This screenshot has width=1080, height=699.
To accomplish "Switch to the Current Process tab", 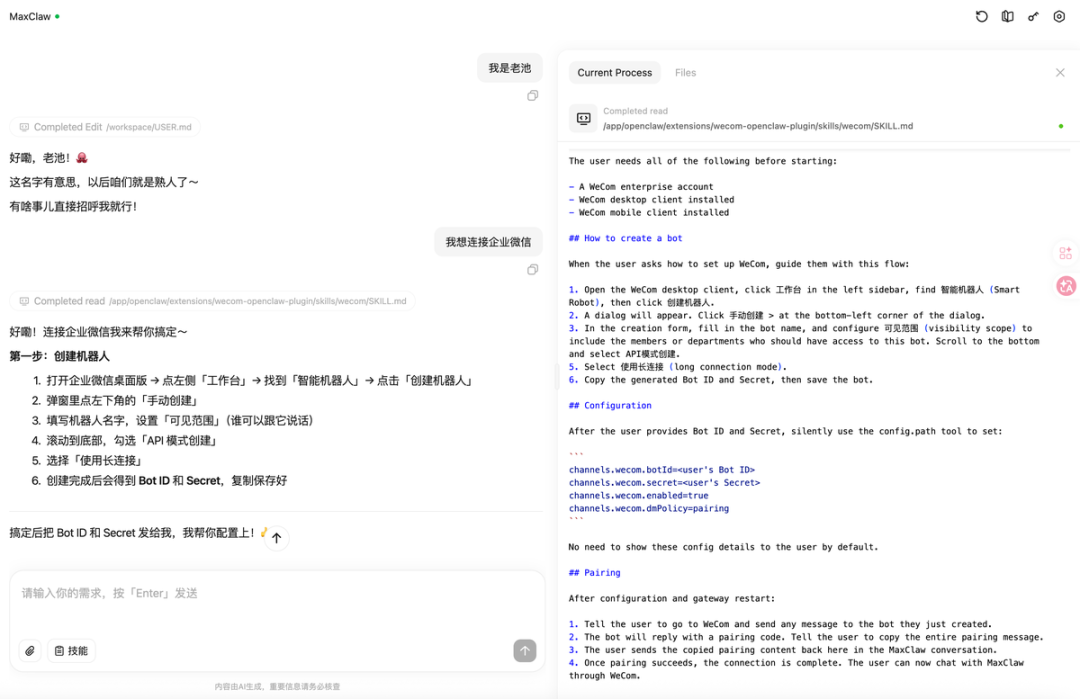I will [614, 72].
